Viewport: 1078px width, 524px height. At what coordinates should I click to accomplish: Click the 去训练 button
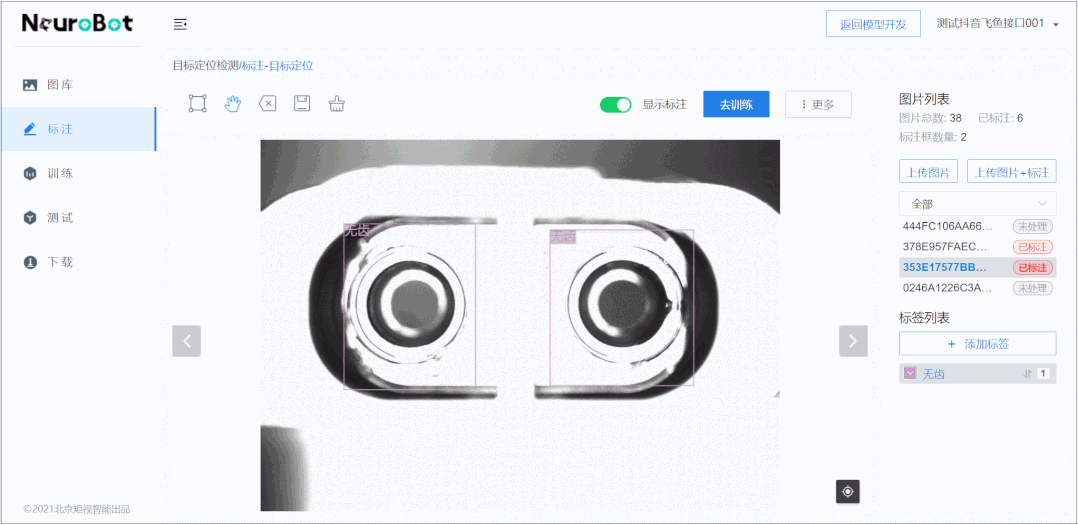736,105
